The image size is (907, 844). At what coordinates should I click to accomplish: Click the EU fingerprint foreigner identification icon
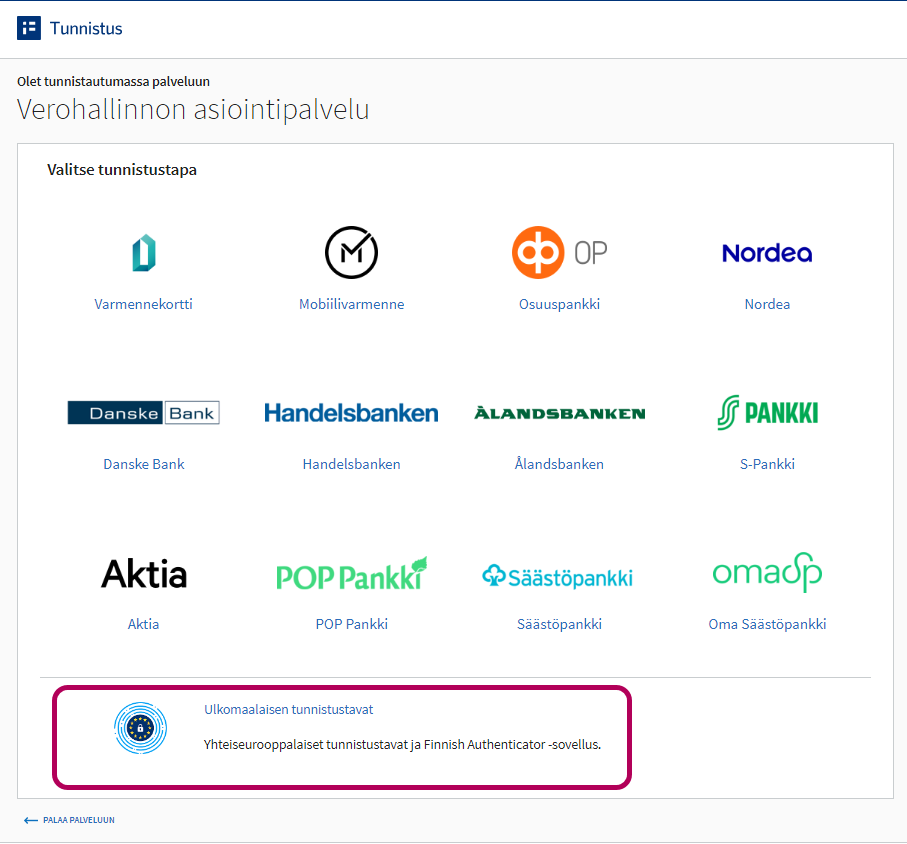140,728
